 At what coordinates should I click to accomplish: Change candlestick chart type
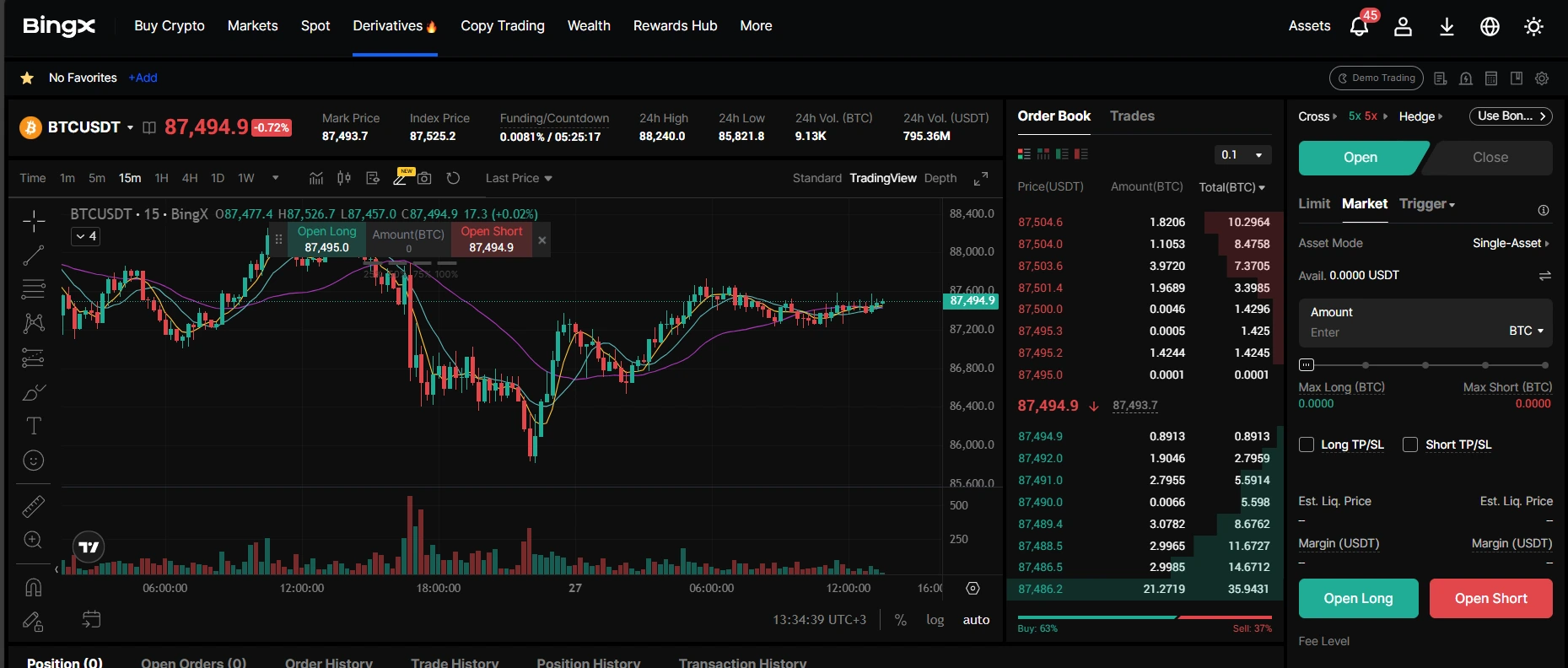click(344, 178)
